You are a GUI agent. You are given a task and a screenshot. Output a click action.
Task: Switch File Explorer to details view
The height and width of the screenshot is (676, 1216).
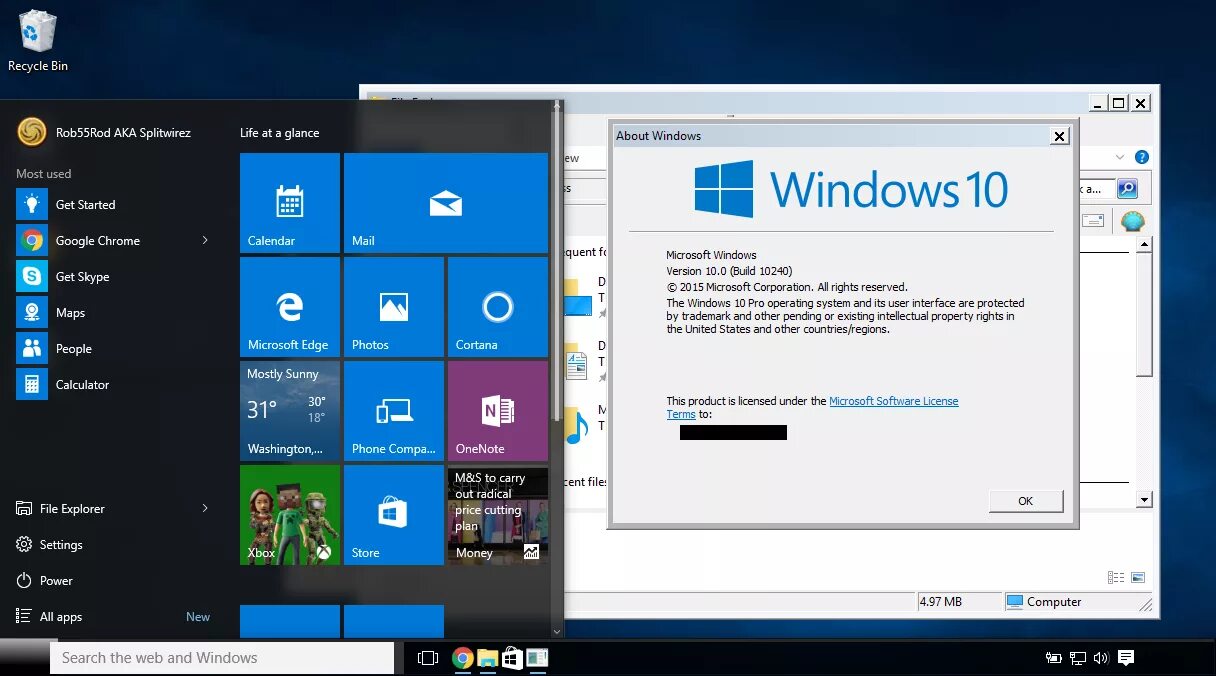tap(1117, 577)
